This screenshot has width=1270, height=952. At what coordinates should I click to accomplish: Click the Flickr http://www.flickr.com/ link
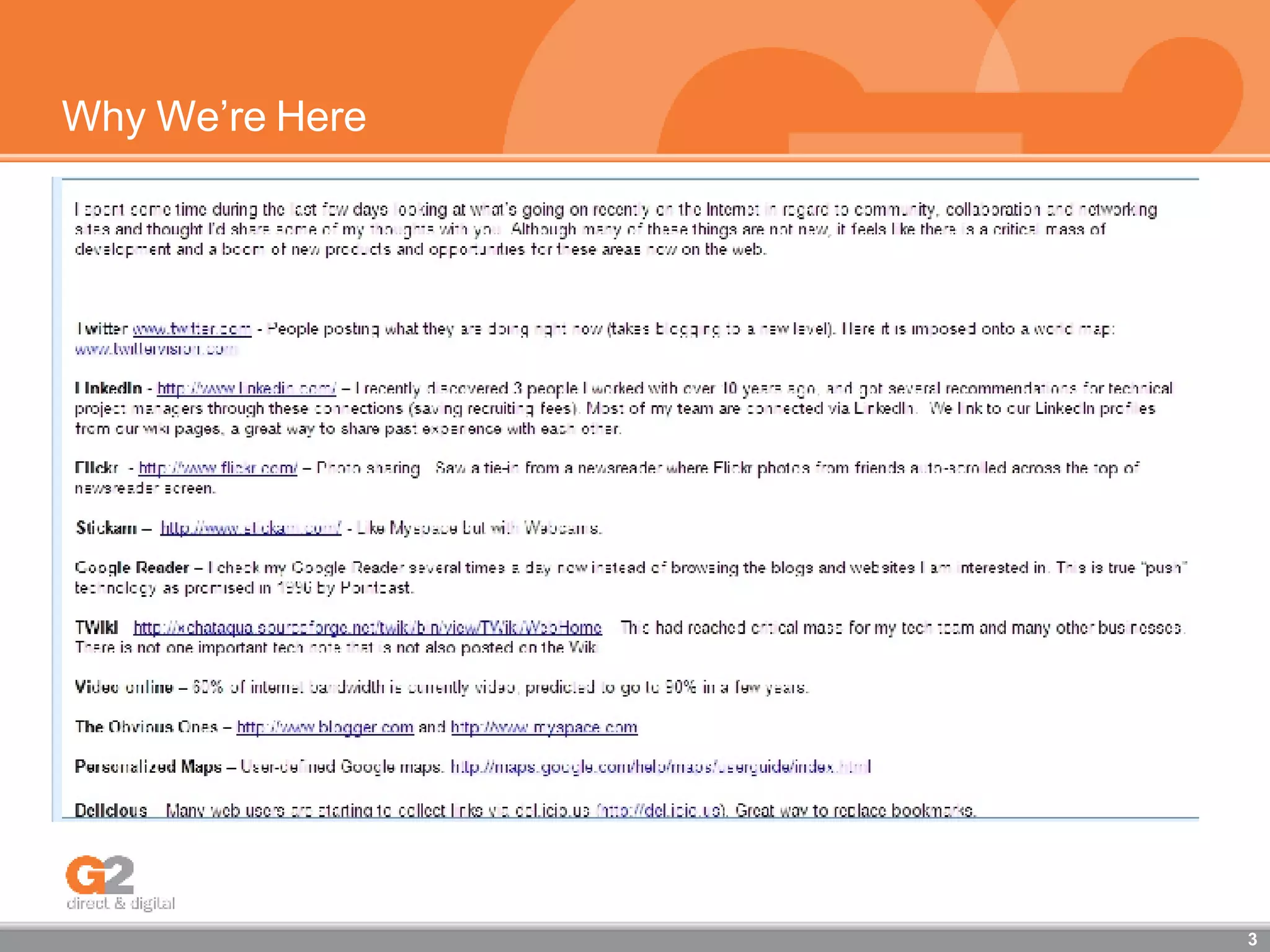coord(218,468)
